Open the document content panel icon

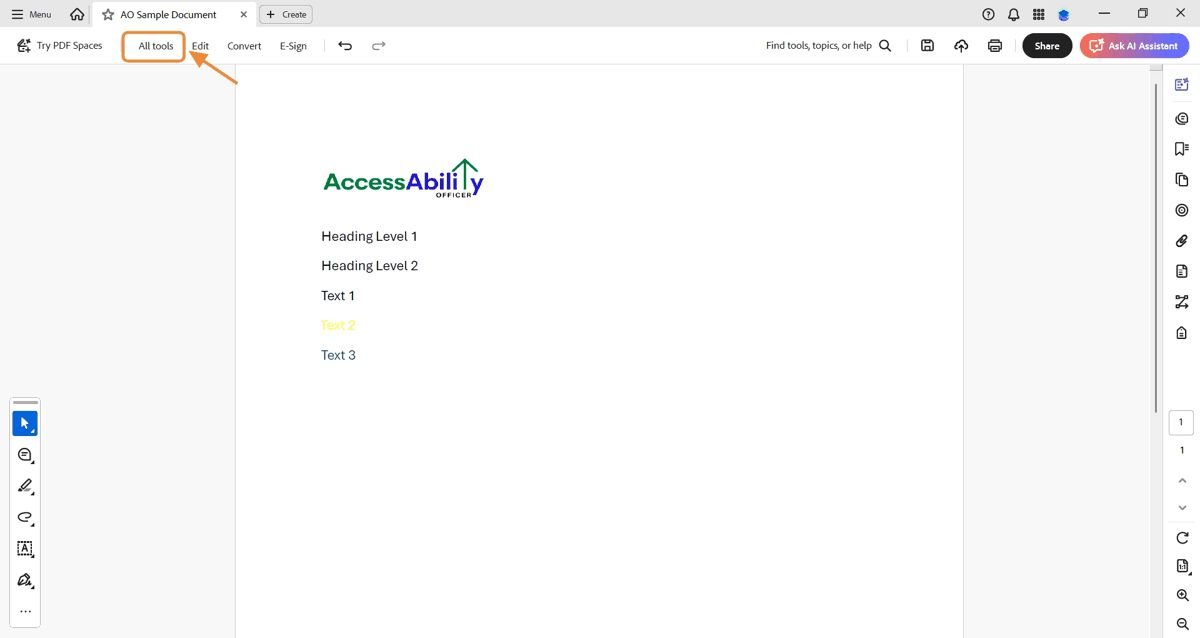tap(1182, 271)
